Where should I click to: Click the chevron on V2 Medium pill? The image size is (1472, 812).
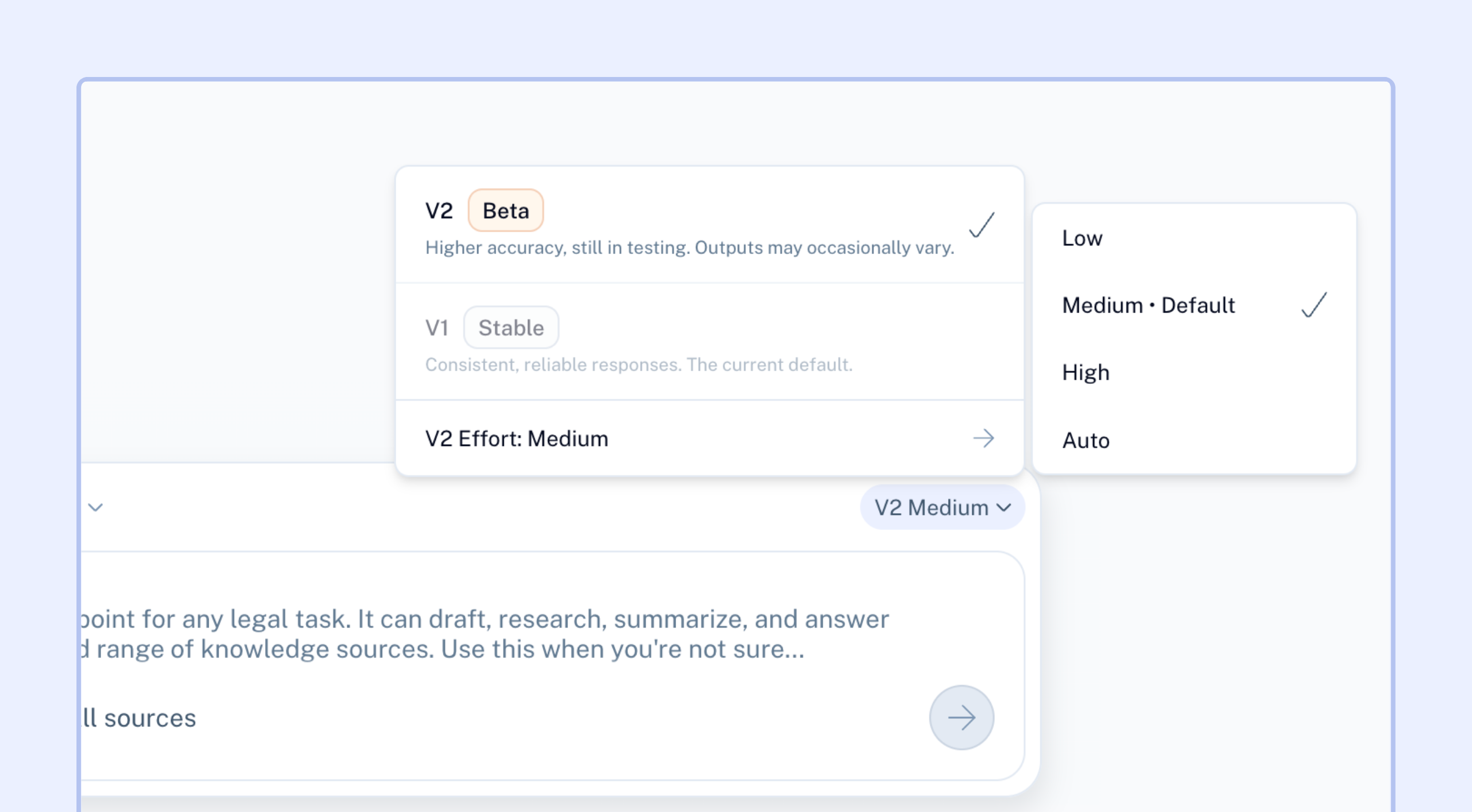tap(1004, 507)
